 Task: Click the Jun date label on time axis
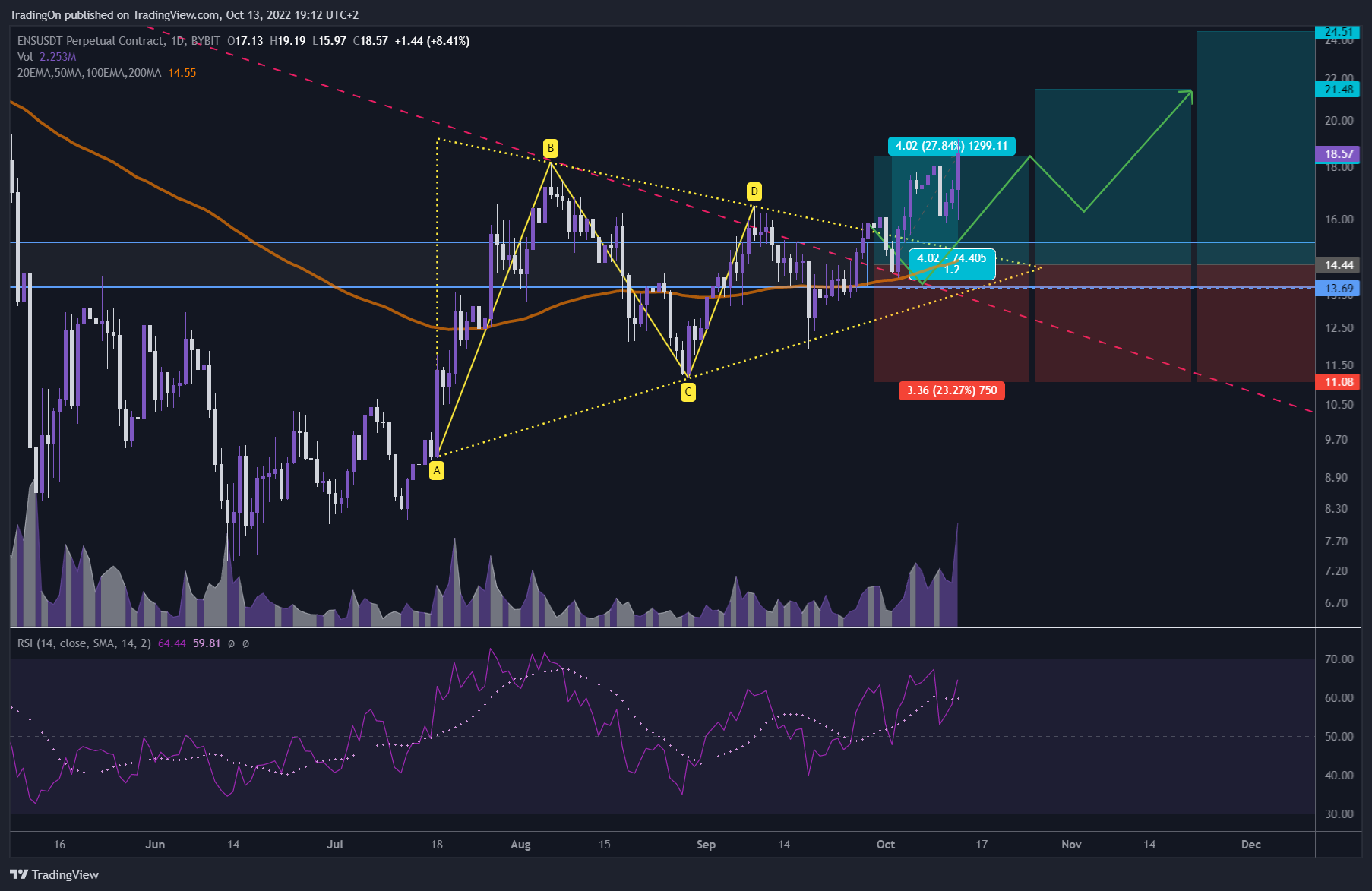tap(155, 845)
